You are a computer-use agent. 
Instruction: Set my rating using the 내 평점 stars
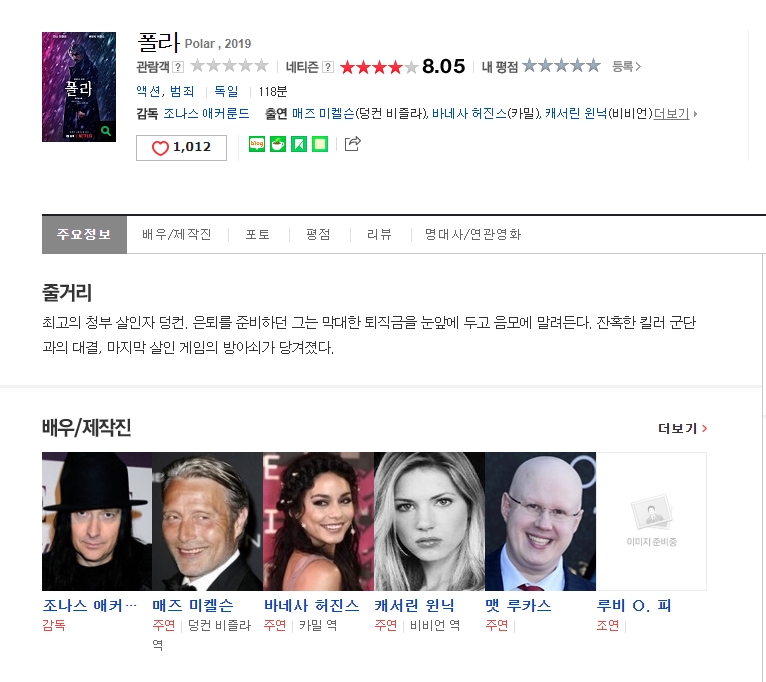[x=561, y=66]
